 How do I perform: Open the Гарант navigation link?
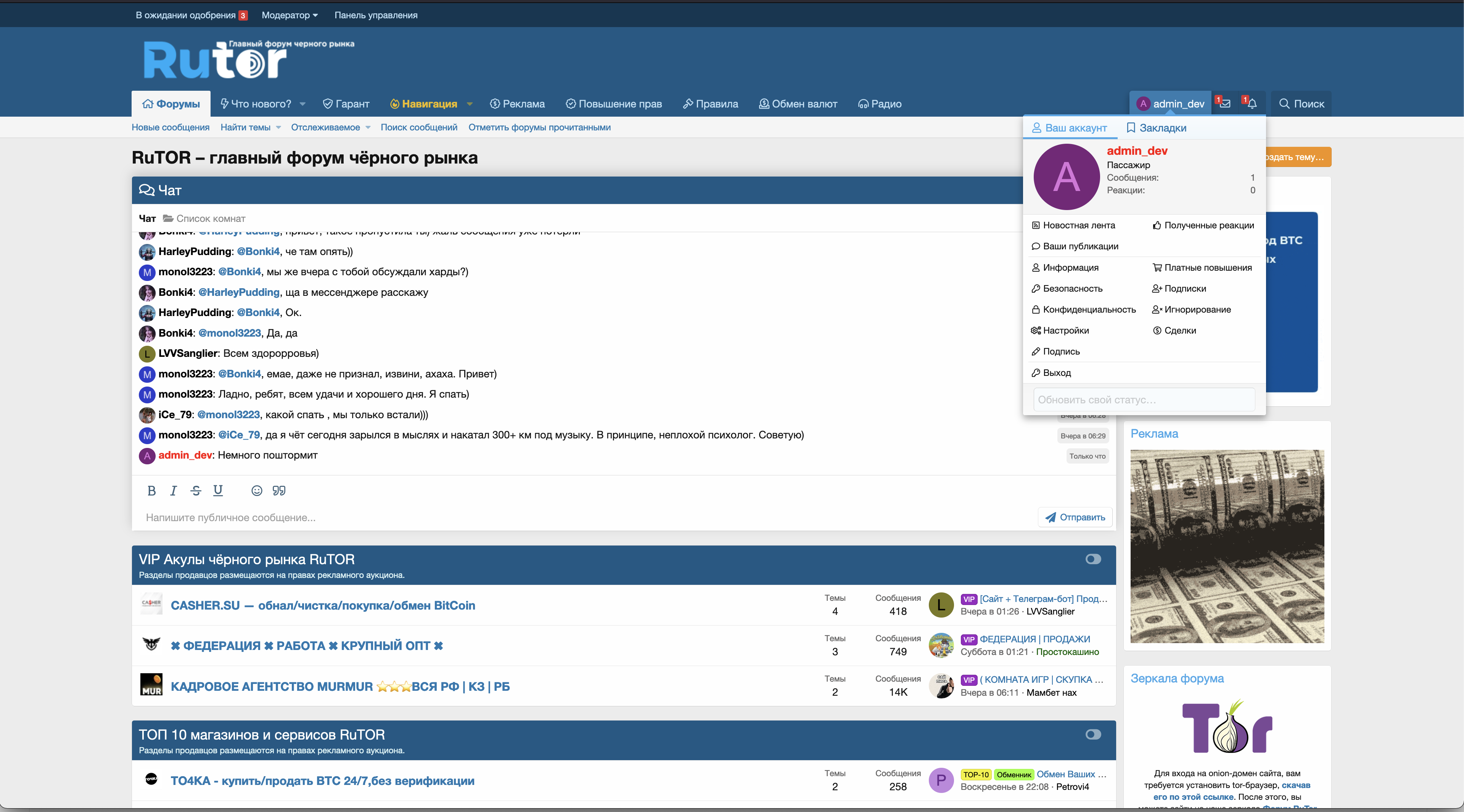[x=346, y=104]
